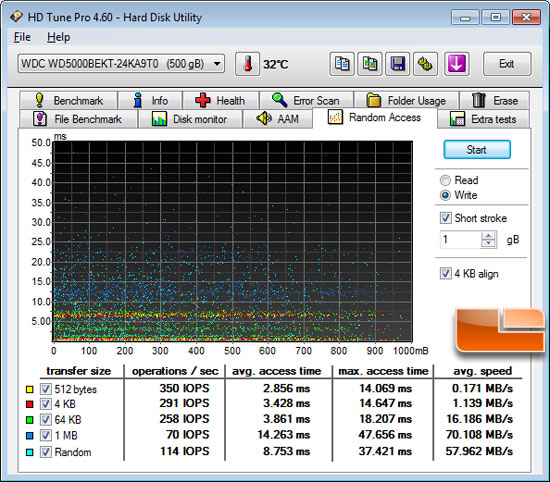The width and height of the screenshot is (550, 482).
Task: Click the HD Tune title bar icon
Action: click(16, 16)
